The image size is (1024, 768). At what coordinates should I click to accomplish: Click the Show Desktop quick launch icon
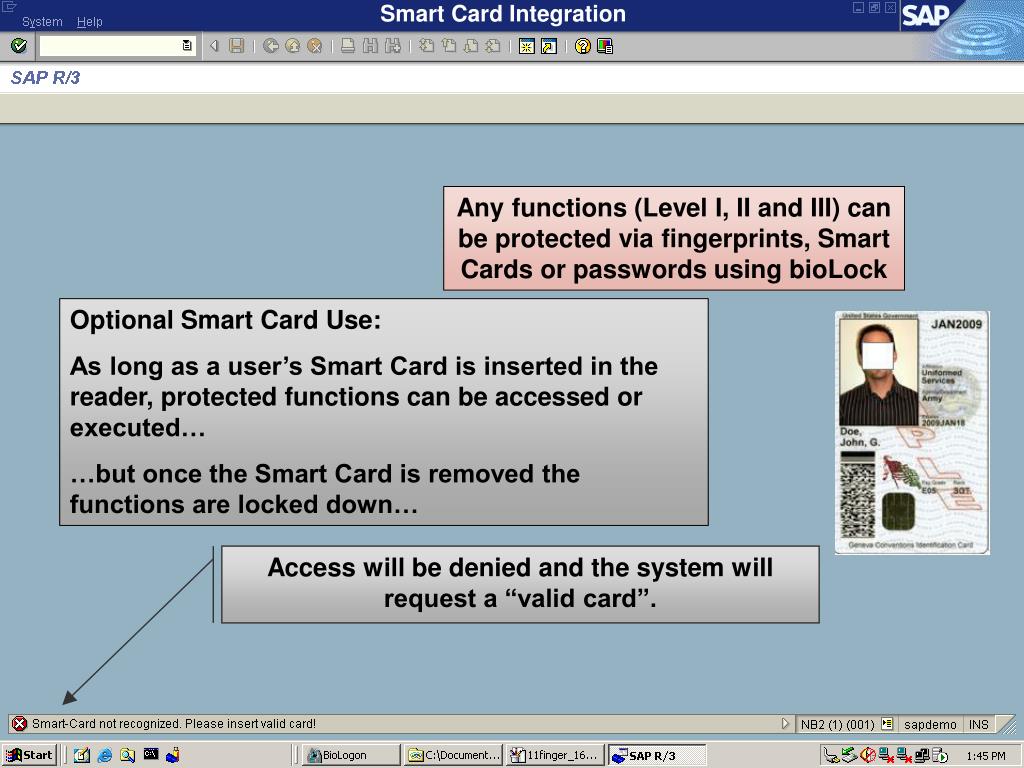[82, 755]
